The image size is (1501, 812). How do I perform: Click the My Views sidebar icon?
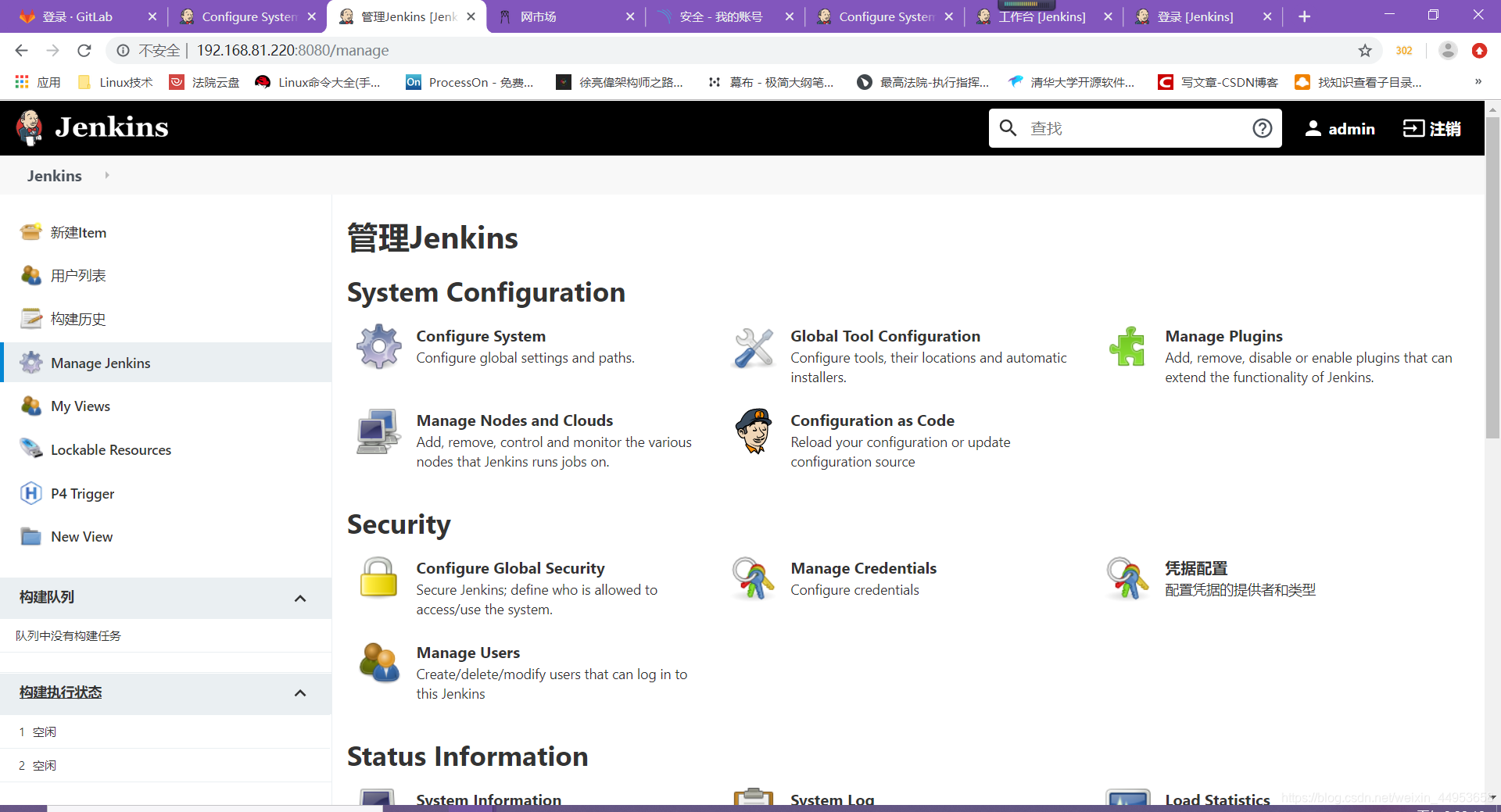(31, 406)
